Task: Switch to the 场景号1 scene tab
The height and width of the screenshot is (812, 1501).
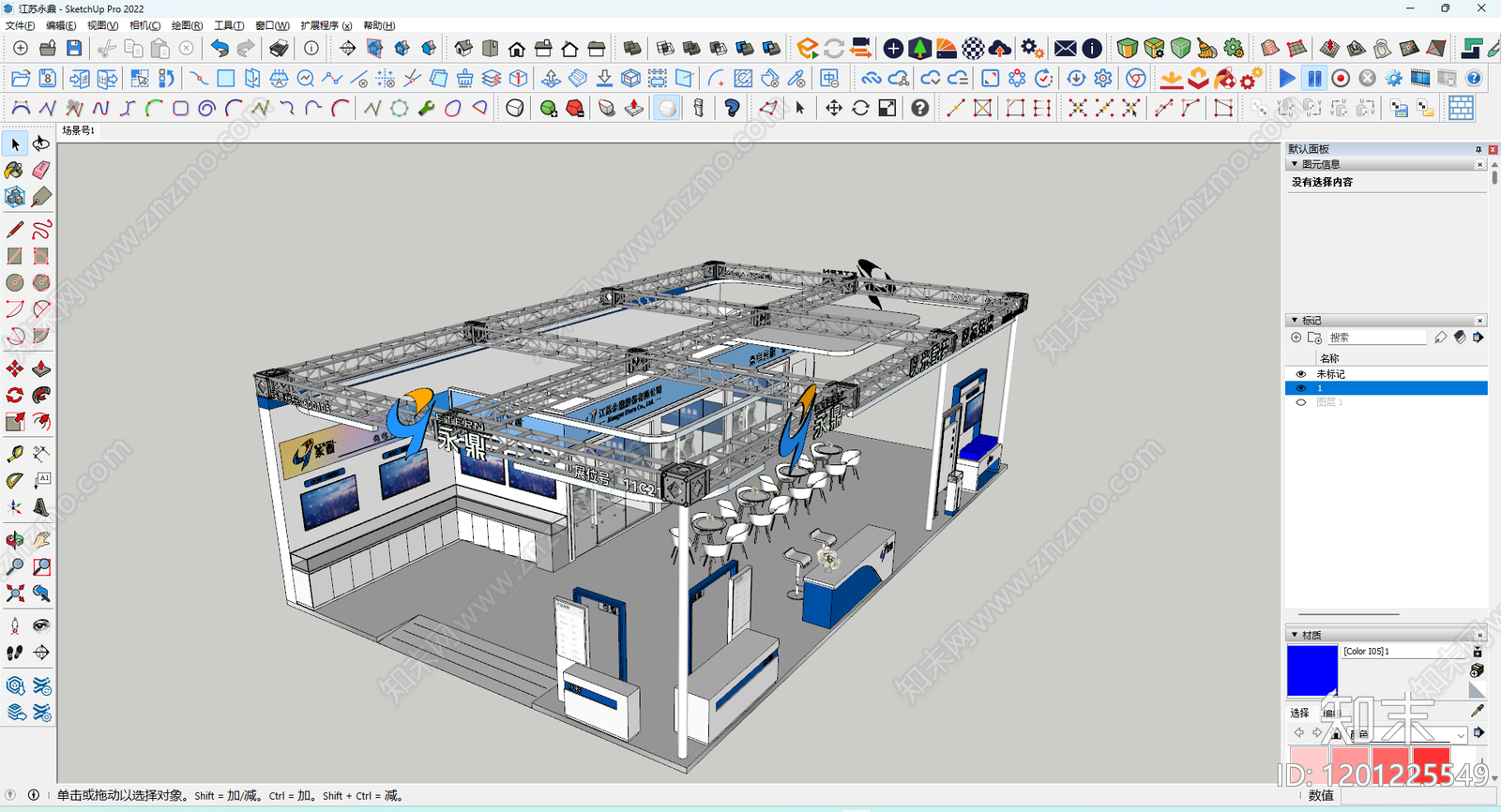Action: (79, 131)
